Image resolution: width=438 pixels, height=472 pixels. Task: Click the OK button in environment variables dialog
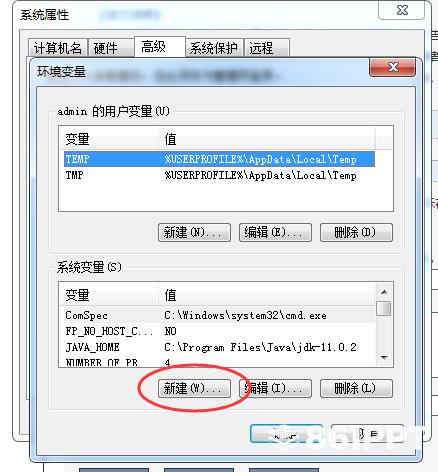pyautogui.click(x=286, y=434)
